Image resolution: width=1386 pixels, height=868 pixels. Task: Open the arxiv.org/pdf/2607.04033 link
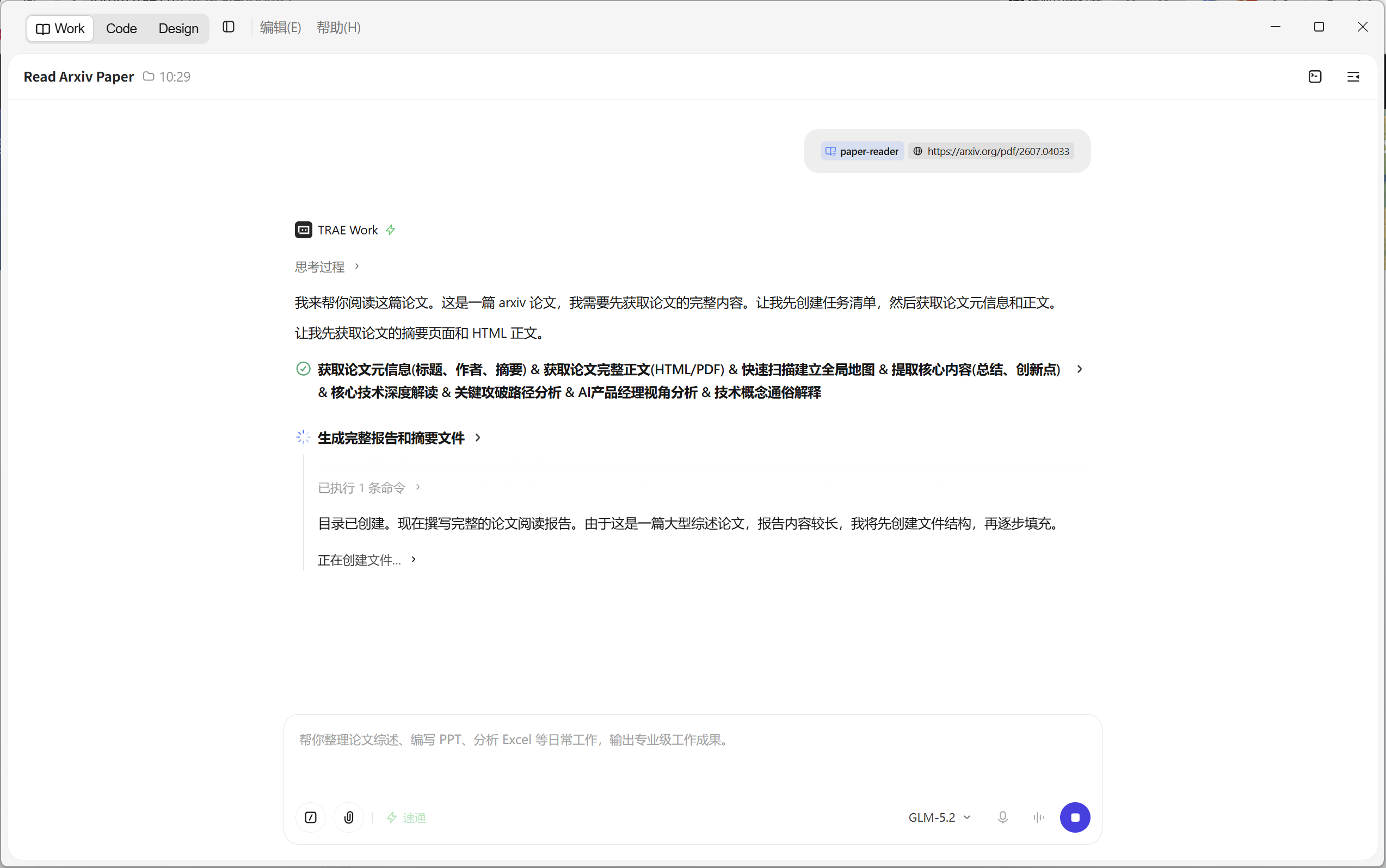991,151
